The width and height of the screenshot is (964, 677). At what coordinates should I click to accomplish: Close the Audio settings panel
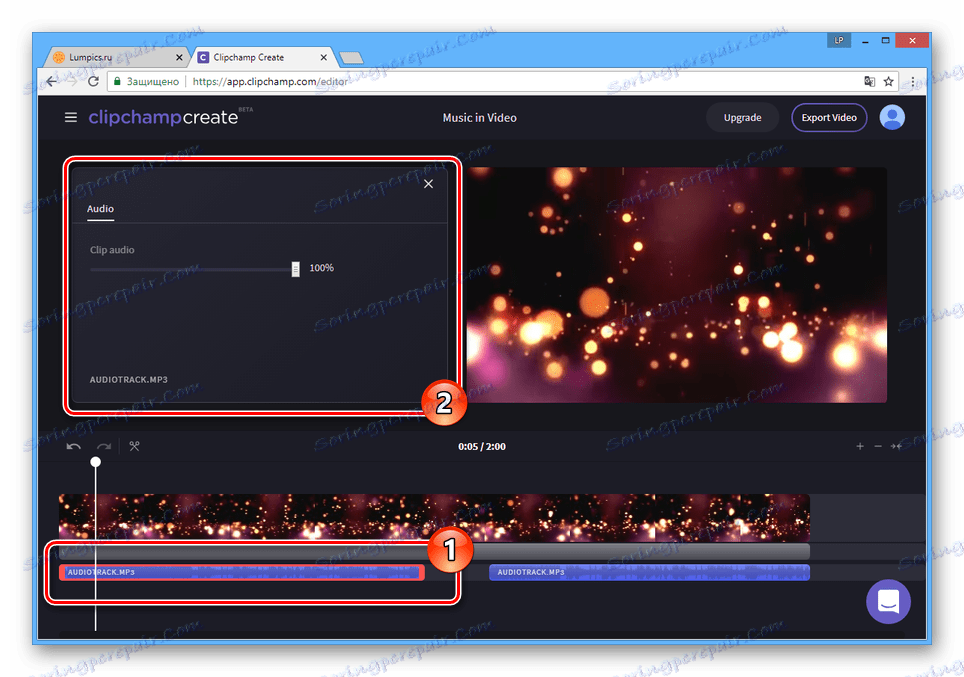click(429, 184)
